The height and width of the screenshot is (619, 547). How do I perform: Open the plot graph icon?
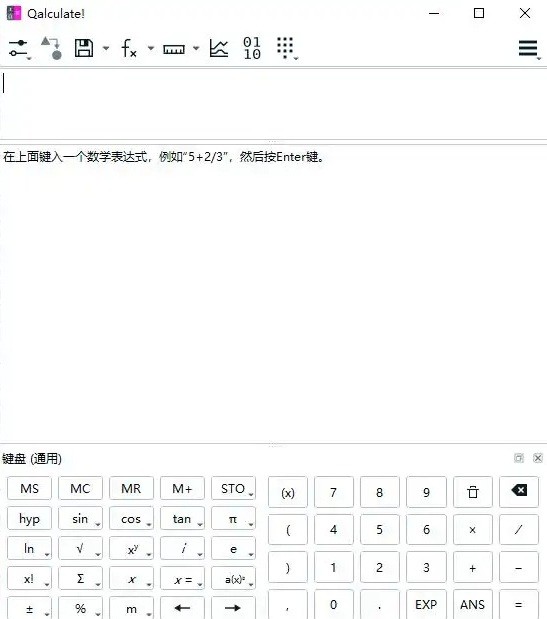tap(219, 48)
